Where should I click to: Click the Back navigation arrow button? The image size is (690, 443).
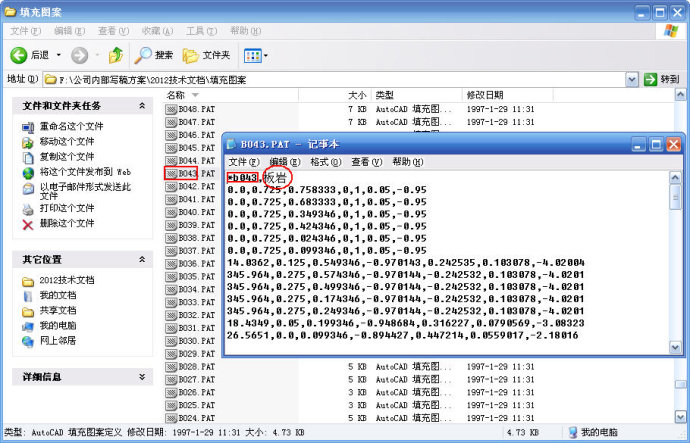[30, 55]
